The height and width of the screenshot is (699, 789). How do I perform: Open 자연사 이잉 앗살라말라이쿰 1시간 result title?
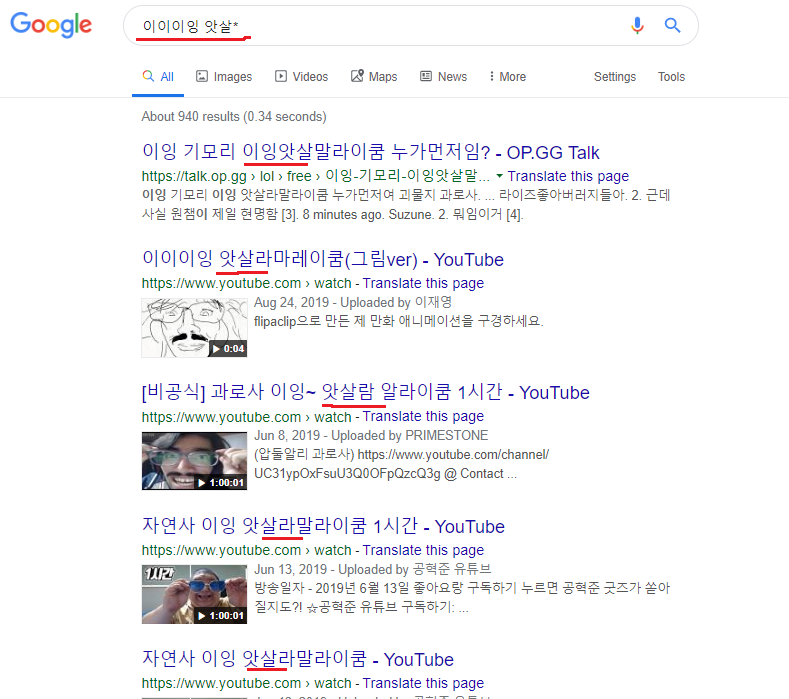[x=323, y=526]
